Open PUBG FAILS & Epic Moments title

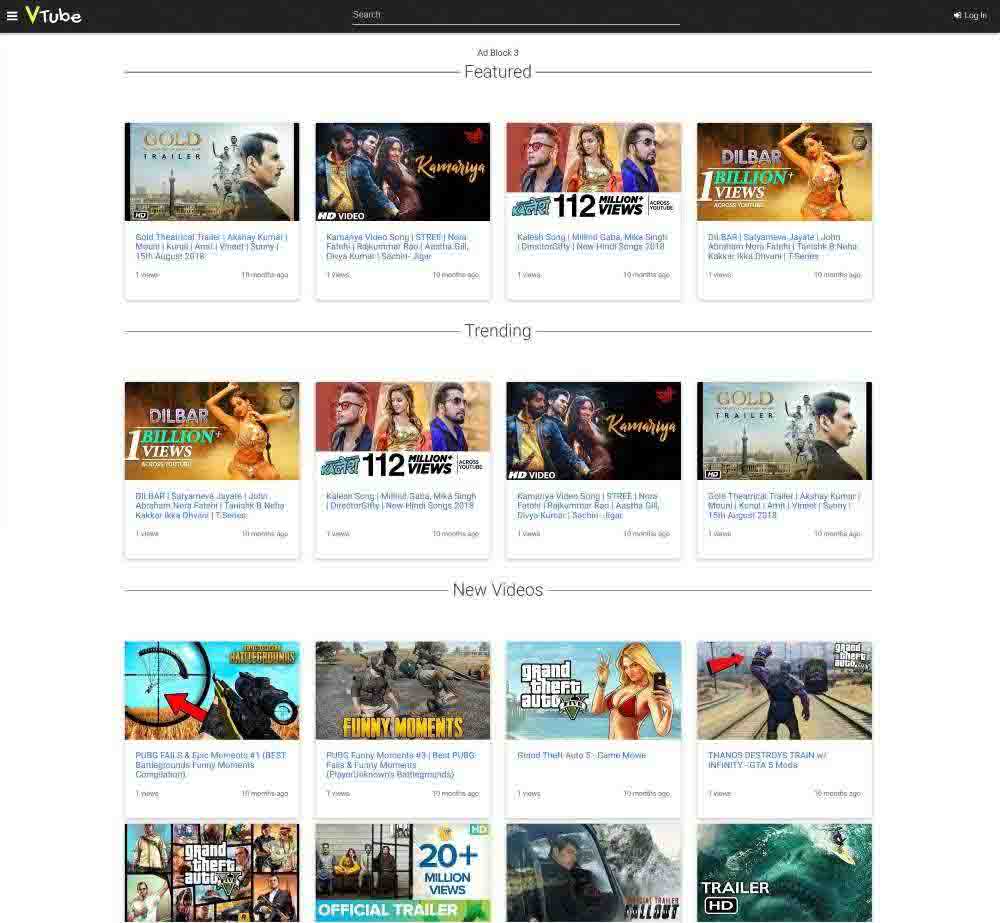(211, 765)
